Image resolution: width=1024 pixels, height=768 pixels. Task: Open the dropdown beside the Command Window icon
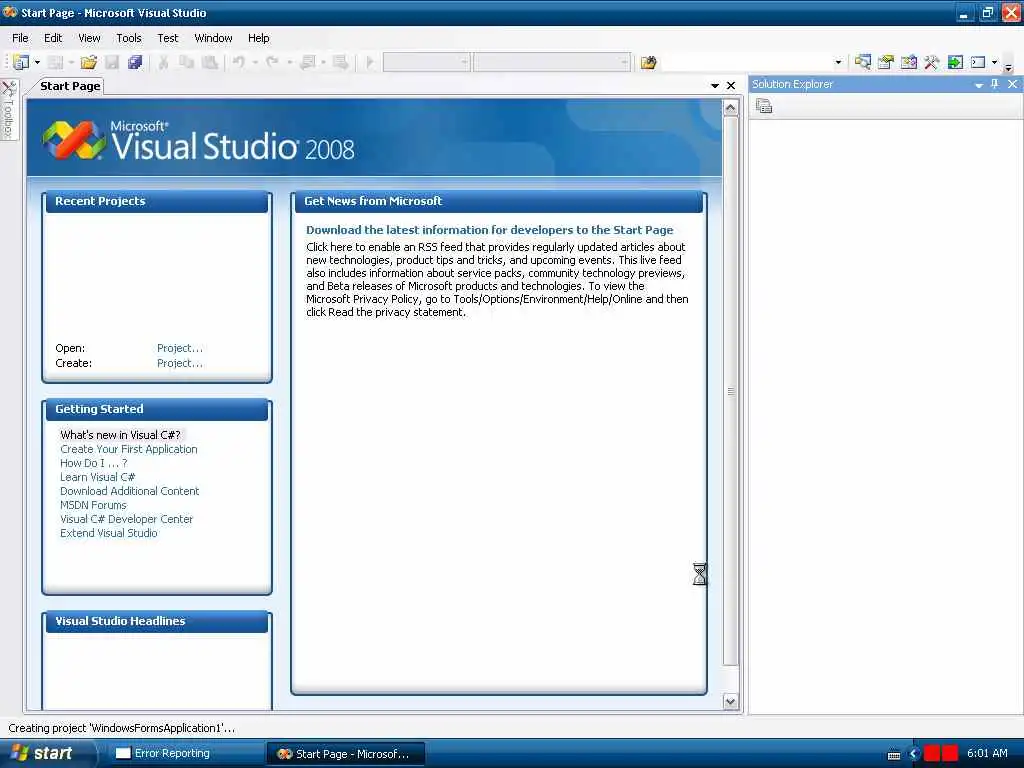coord(995,63)
